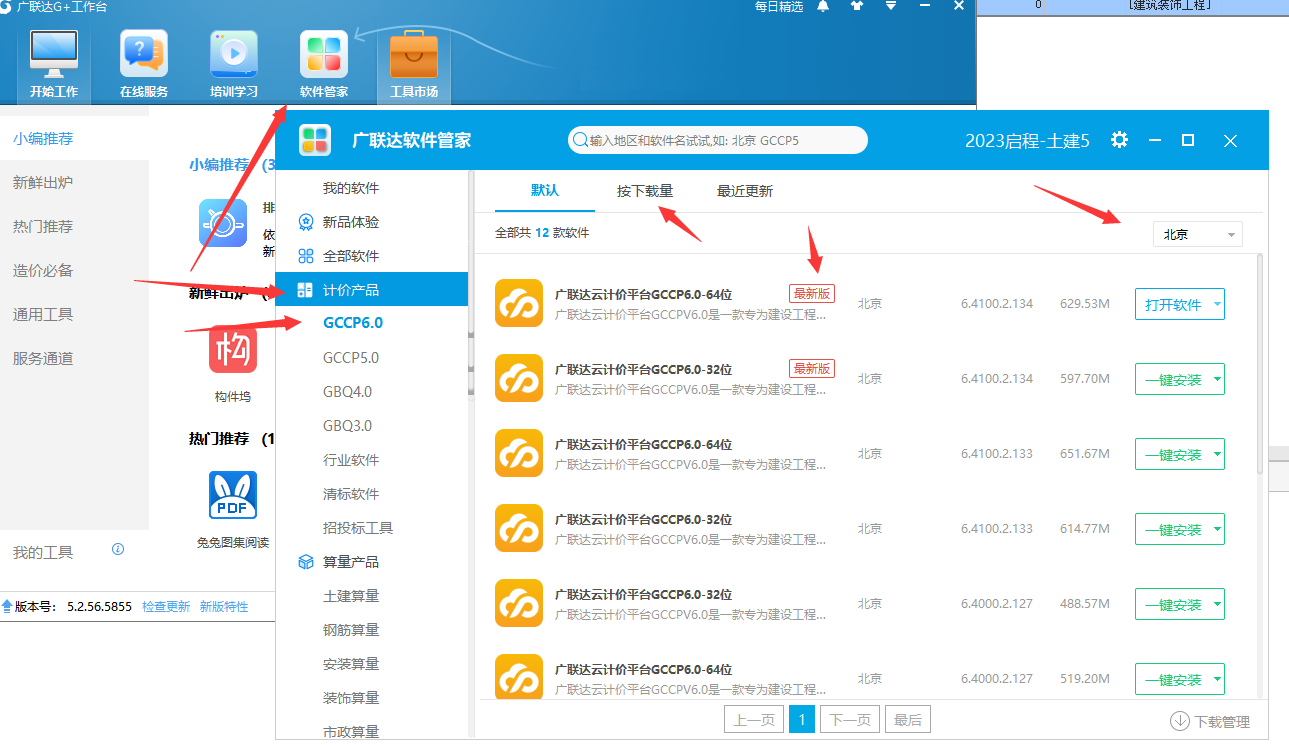Open the 兔兔图集阅读 PDF rabbit icon
Image resolution: width=1289 pixels, height=745 pixels.
233,495
